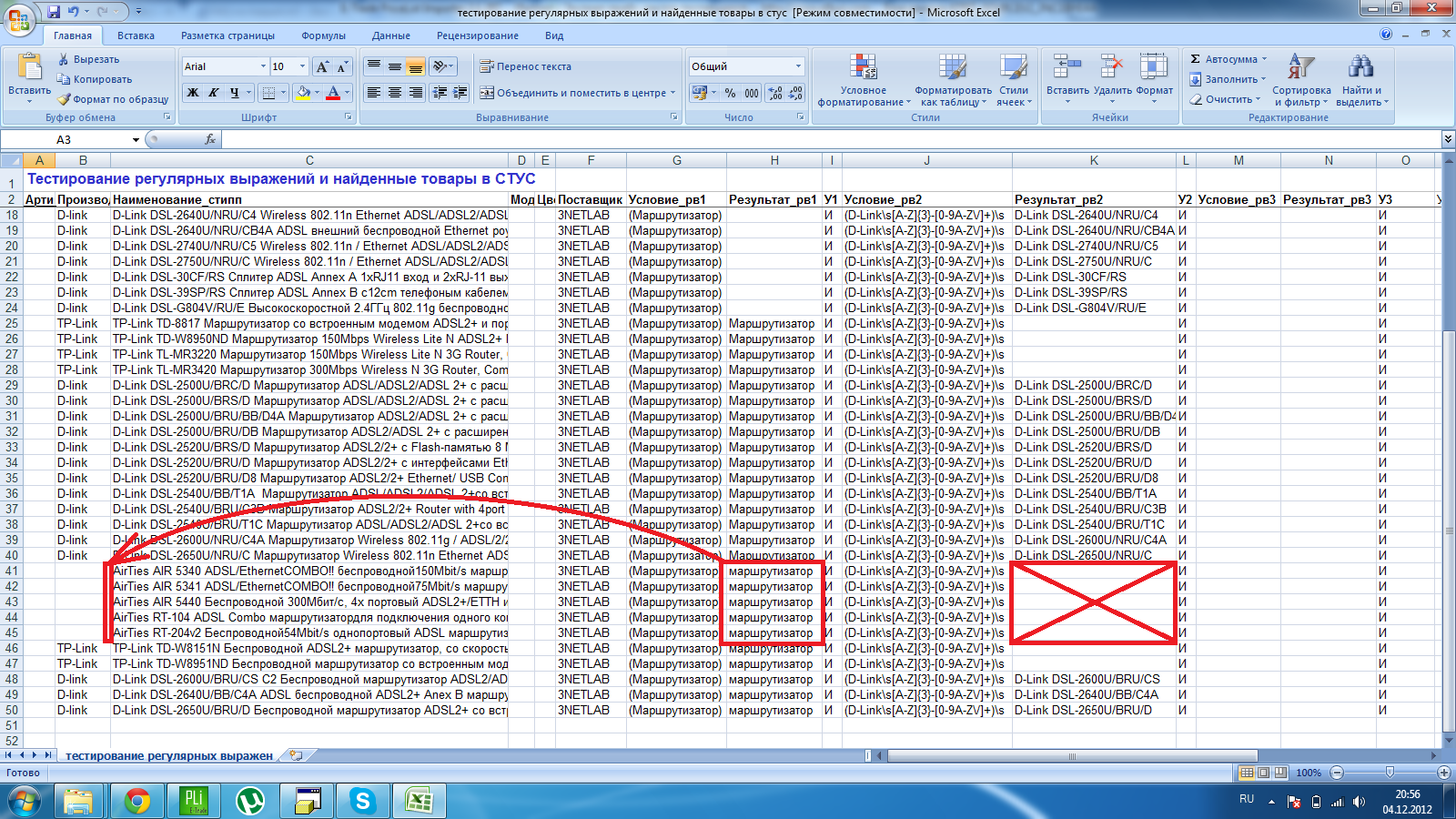Image resolution: width=1456 pixels, height=819 pixels.
Task: Expand the formula bar
Action: click(x=1448, y=139)
